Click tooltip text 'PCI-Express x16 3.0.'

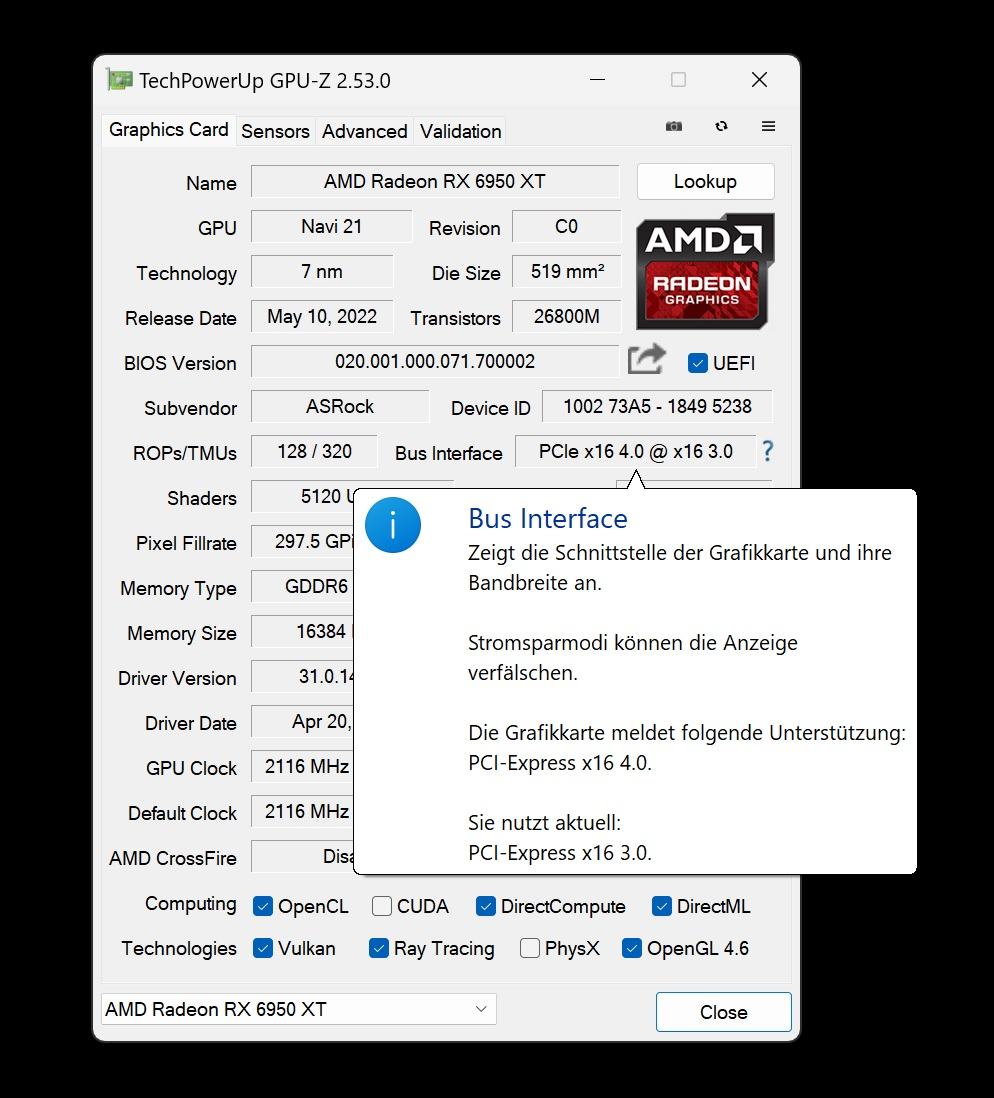tap(560, 853)
